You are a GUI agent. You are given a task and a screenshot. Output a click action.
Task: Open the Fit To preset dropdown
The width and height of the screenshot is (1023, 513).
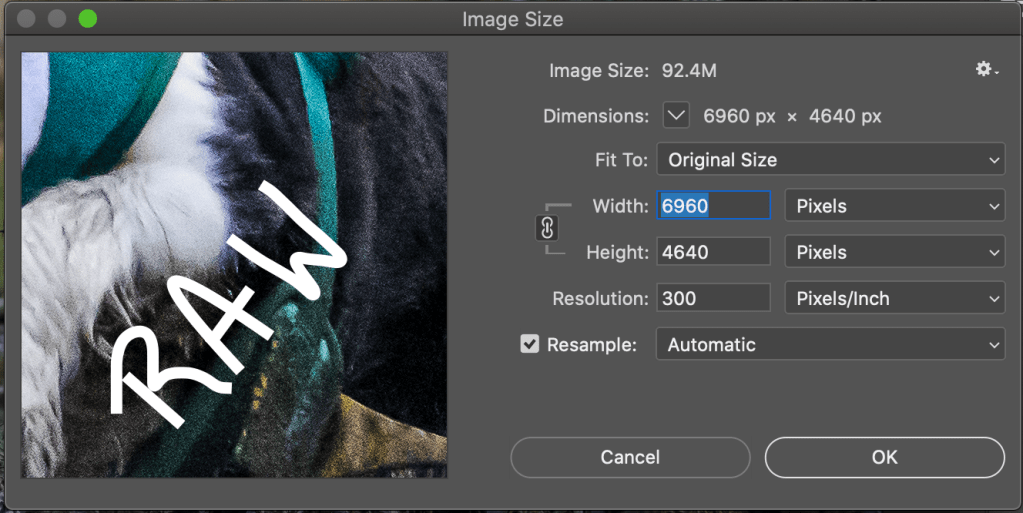pos(830,160)
